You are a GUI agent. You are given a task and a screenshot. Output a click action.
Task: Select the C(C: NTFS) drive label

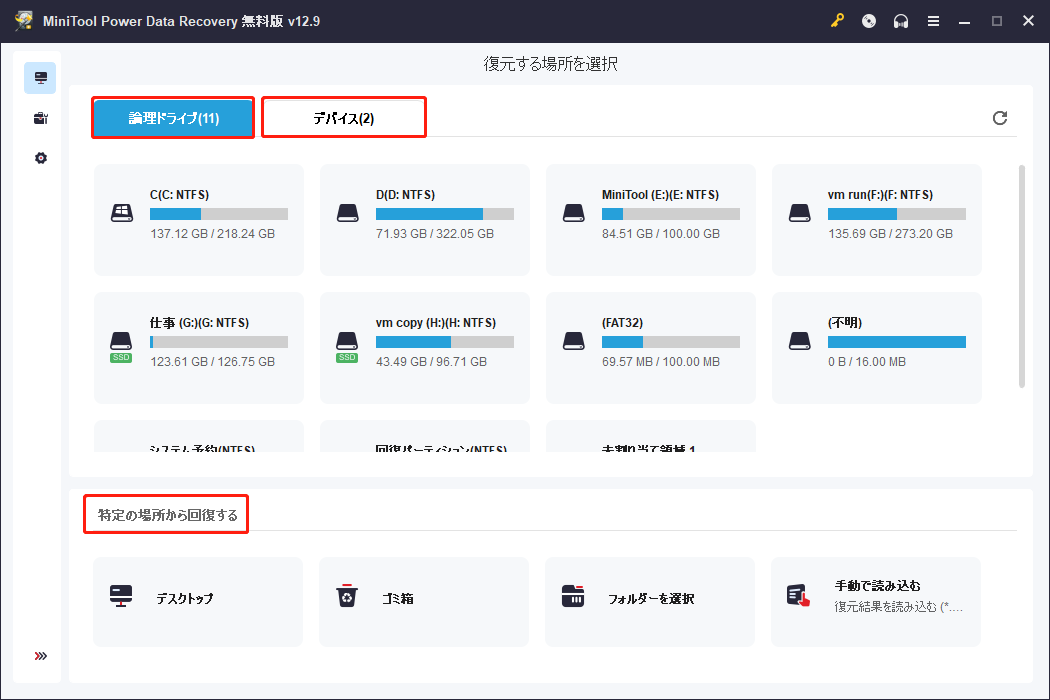179,195
